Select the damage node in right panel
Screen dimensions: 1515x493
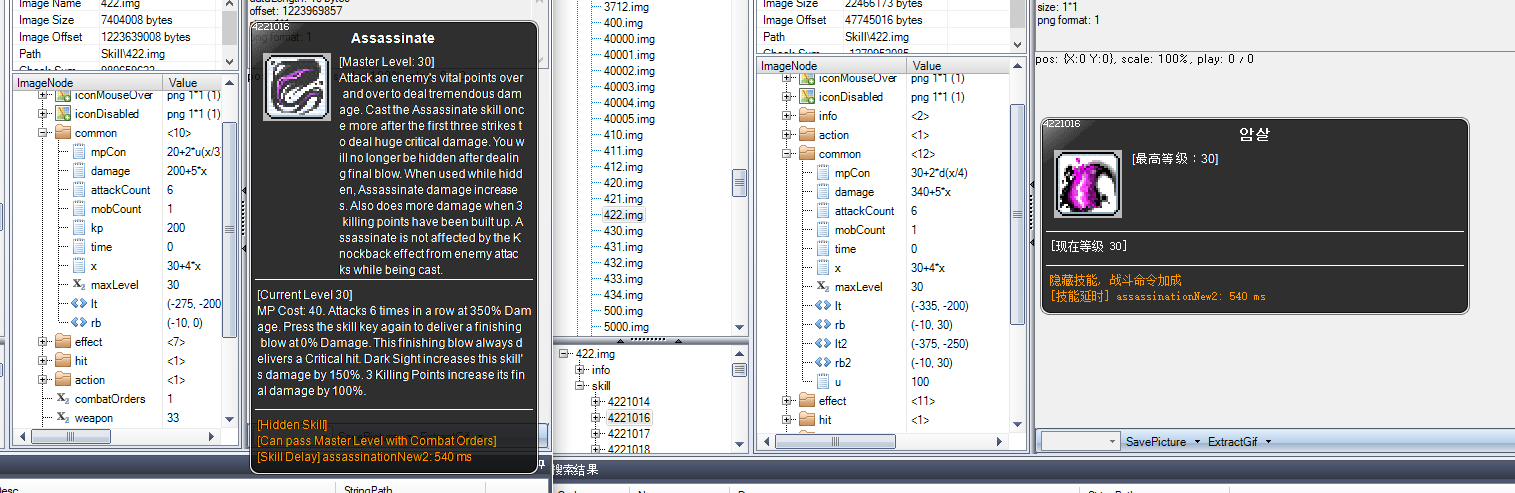coord(854,192)
